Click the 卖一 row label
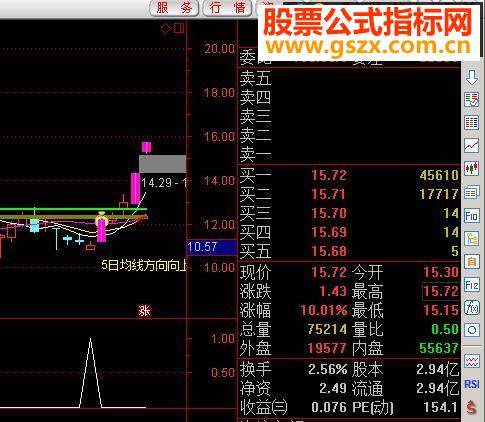 pyautogui.click(x=255, y=155)
